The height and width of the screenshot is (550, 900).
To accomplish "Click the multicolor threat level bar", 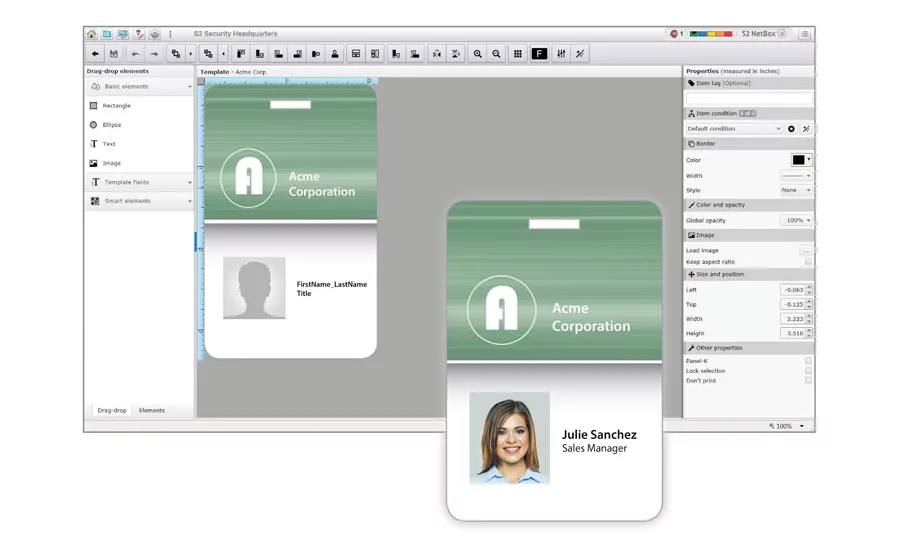I will point(711,34).
